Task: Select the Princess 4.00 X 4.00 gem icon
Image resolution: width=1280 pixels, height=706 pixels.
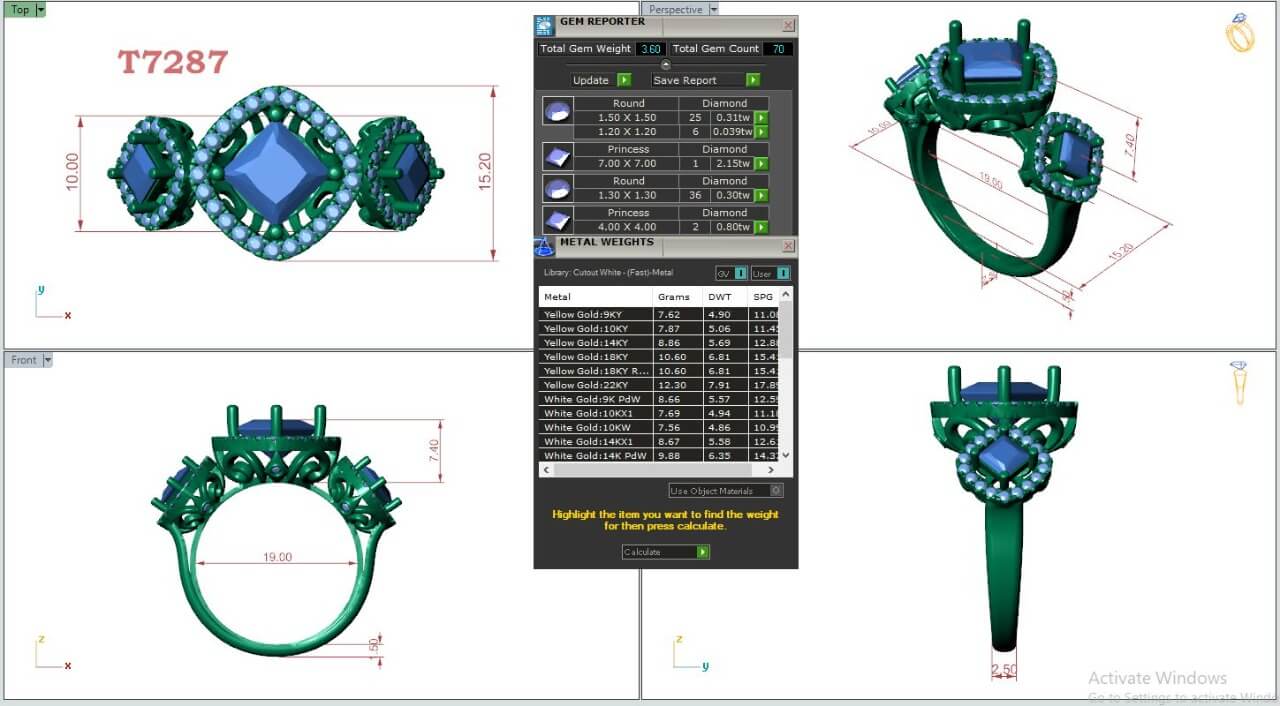Action: (557, 219)
